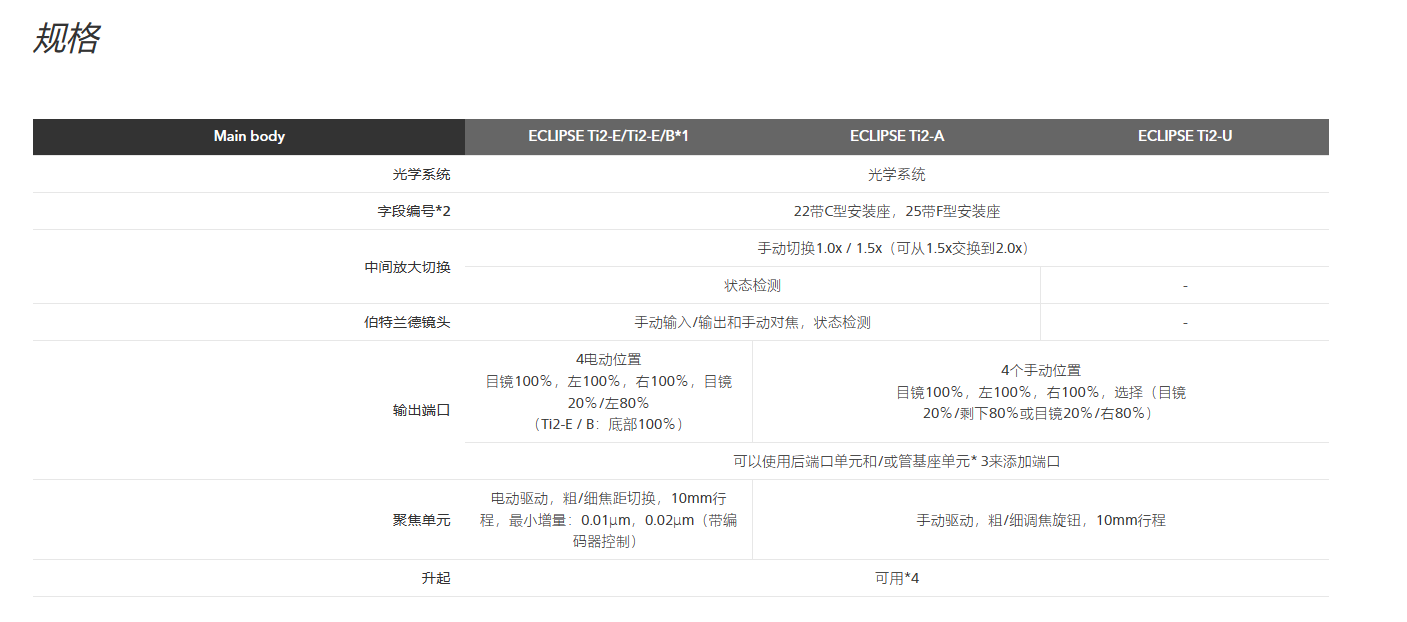
Task: Click the 聚焦单元 row label
Action: pos(421,520)
